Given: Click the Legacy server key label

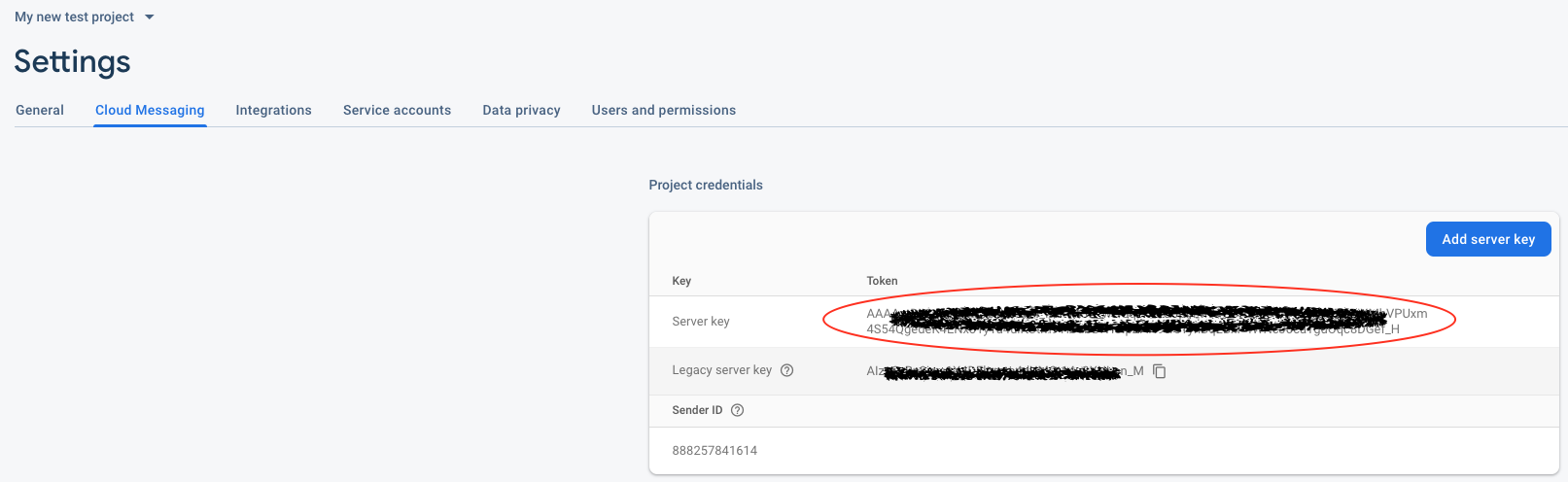Looking at the screenshot, I should pos(722,370).
